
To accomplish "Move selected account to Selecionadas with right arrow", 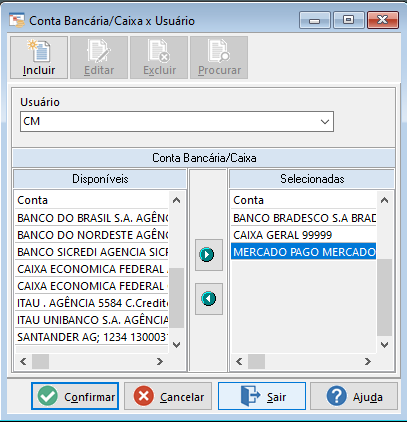I will 209,255.
